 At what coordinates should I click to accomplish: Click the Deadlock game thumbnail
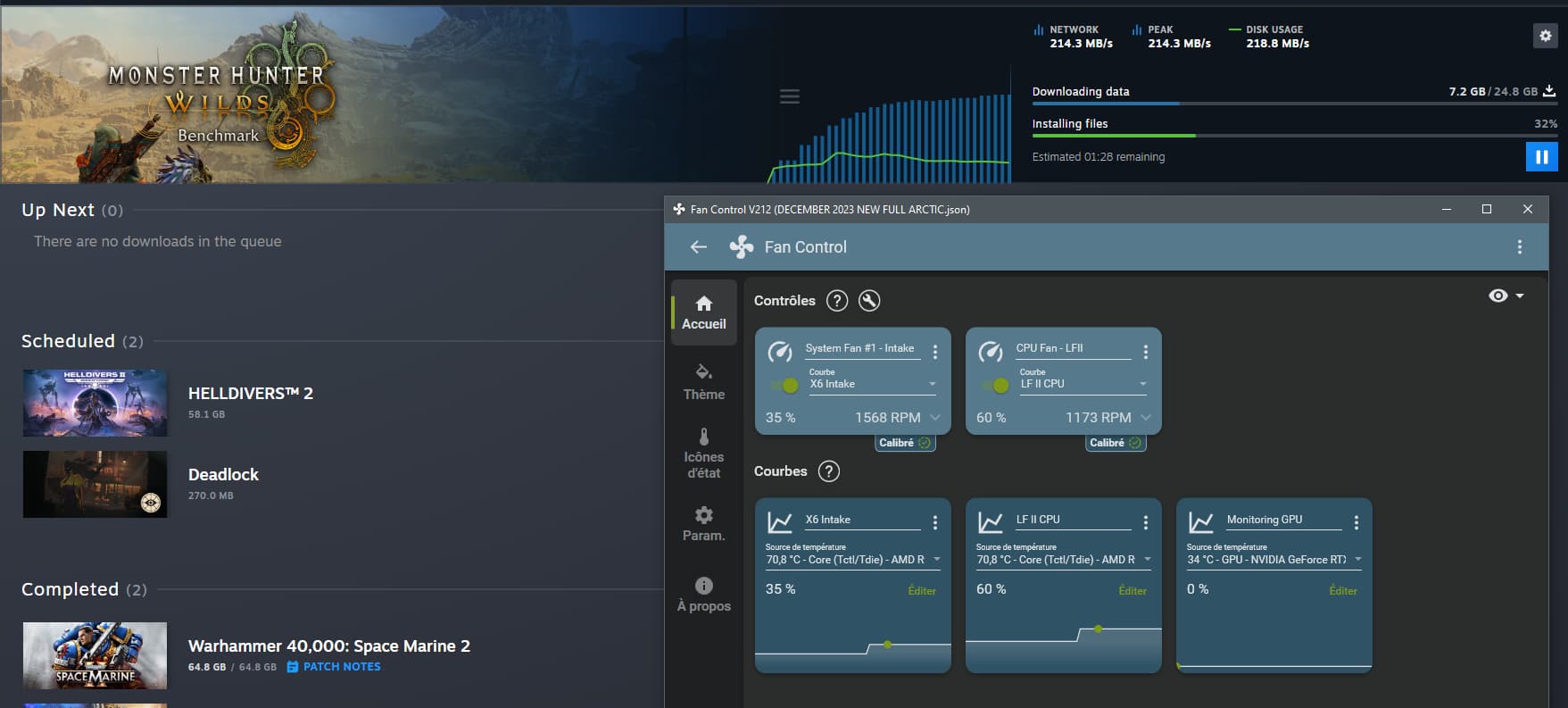tap(95, 484)
